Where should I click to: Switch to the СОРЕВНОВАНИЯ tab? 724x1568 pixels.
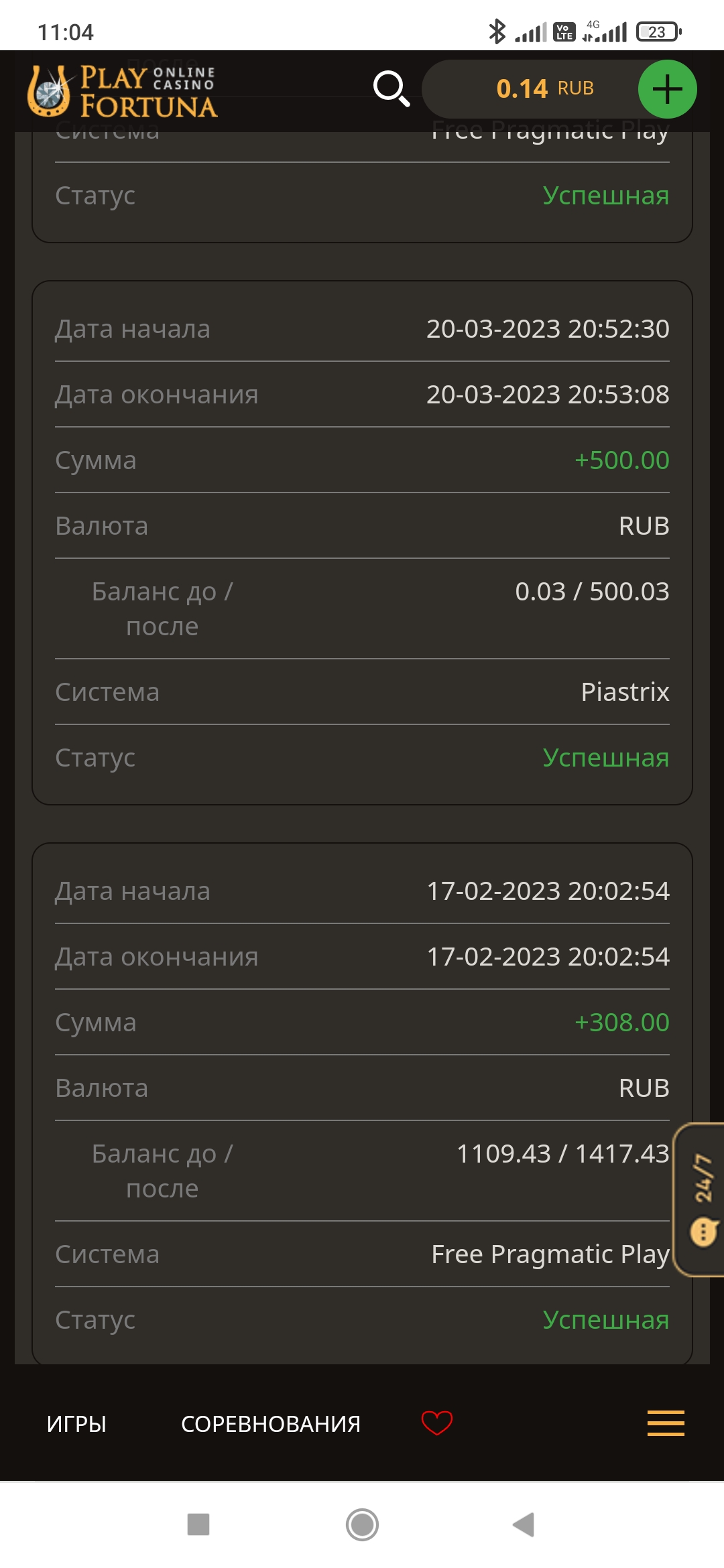[271, 1423]
